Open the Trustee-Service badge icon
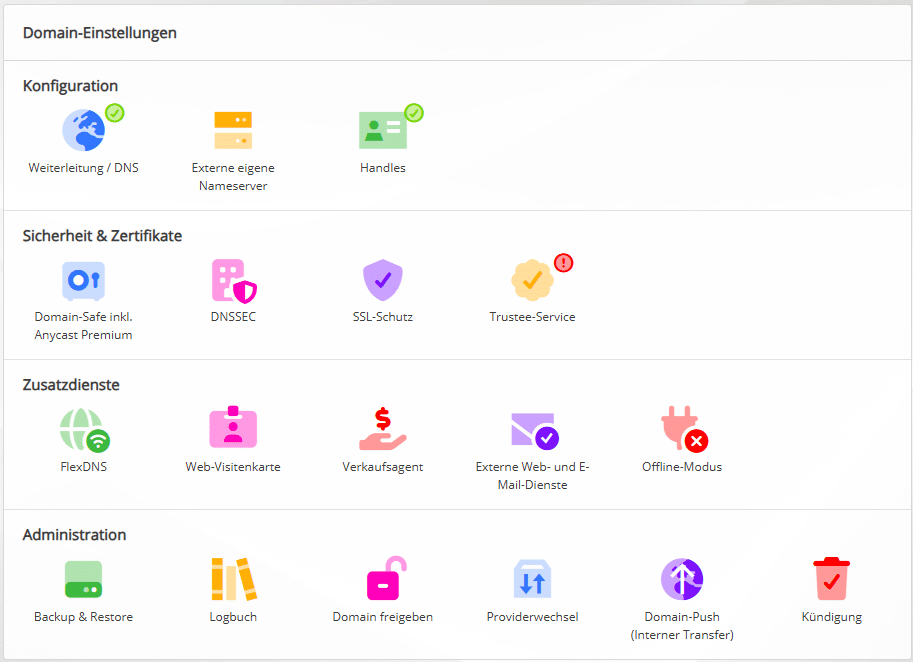 coord(532,280)
